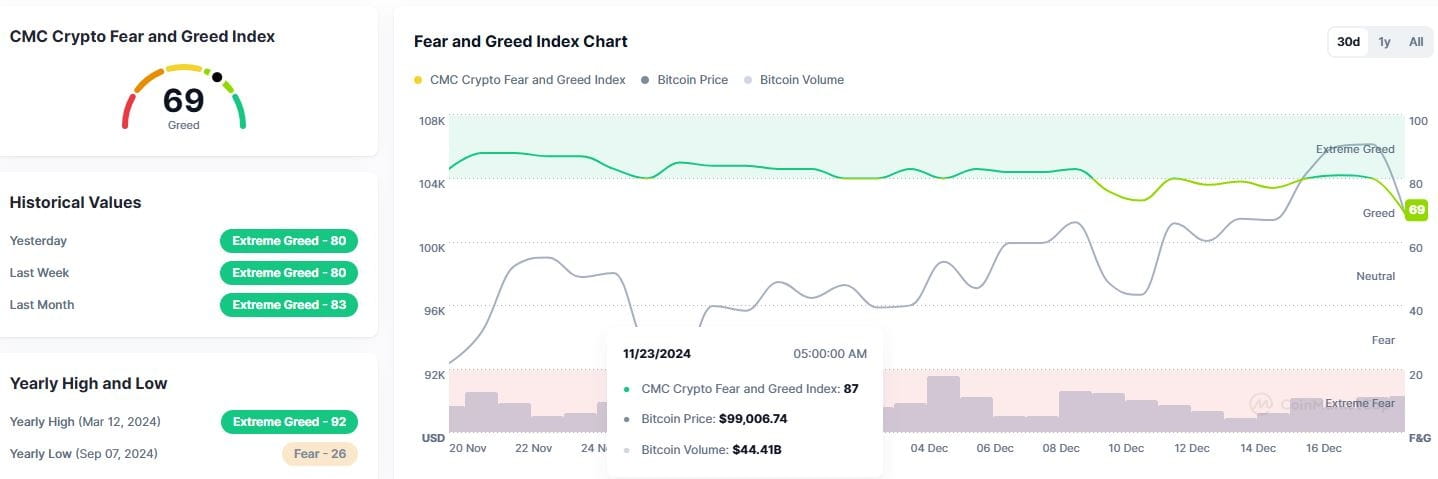
Task: Switch chart range to 30d
Action: click(x=1348, y=42)
